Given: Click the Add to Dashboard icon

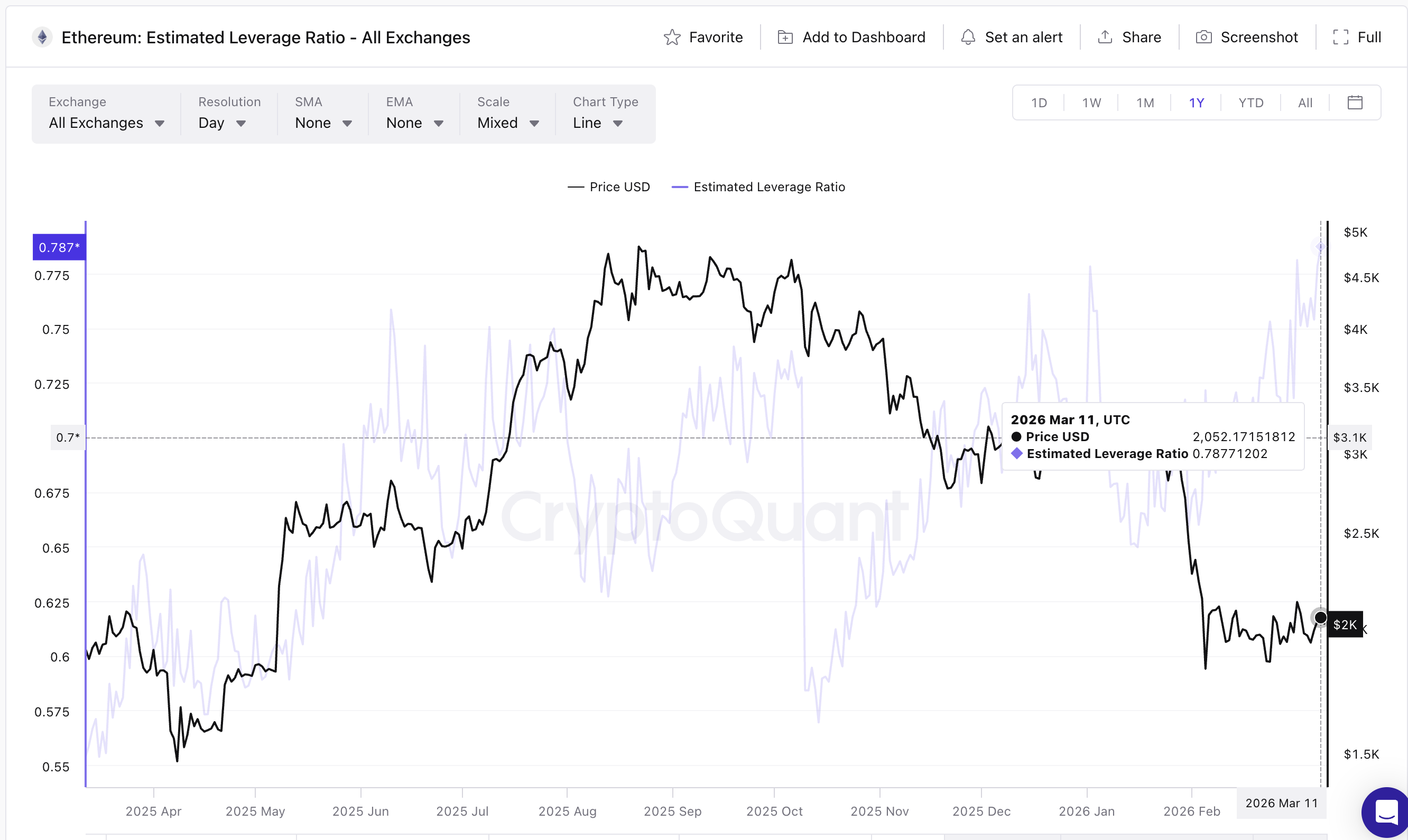Looking at the screenshot, I should pyautogui.click(x=785, y=38).
